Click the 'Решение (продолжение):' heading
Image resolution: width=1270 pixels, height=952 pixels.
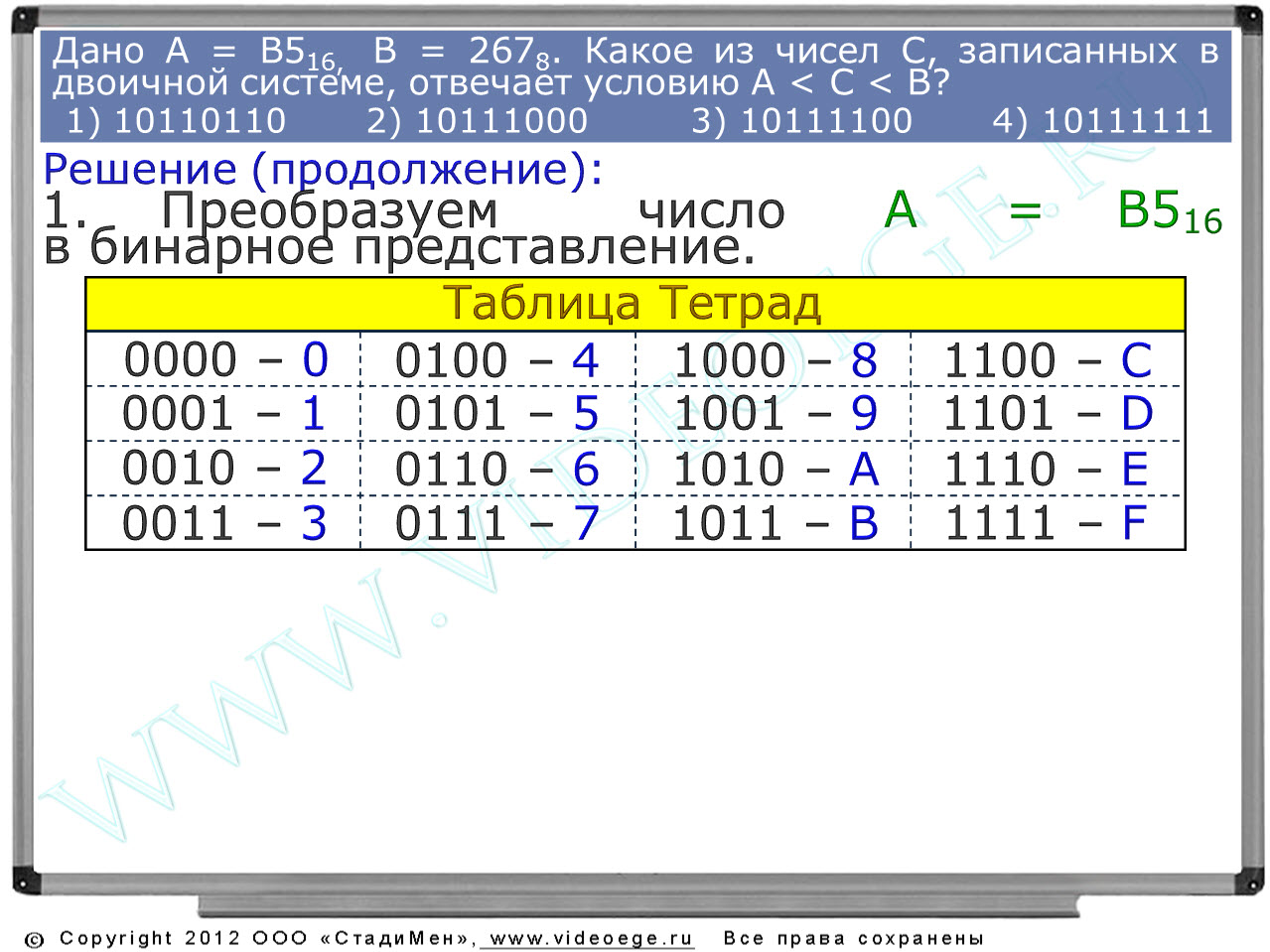point(323,170)
